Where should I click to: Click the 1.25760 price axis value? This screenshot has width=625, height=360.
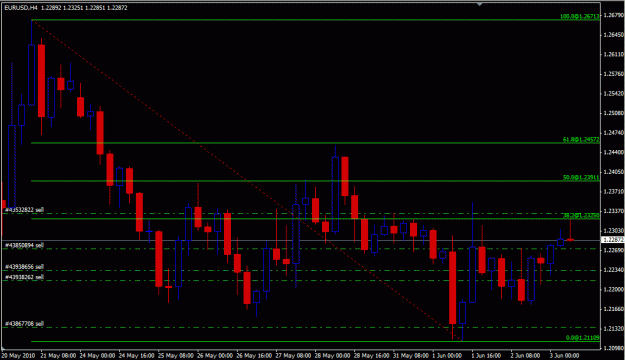[614, 74]
